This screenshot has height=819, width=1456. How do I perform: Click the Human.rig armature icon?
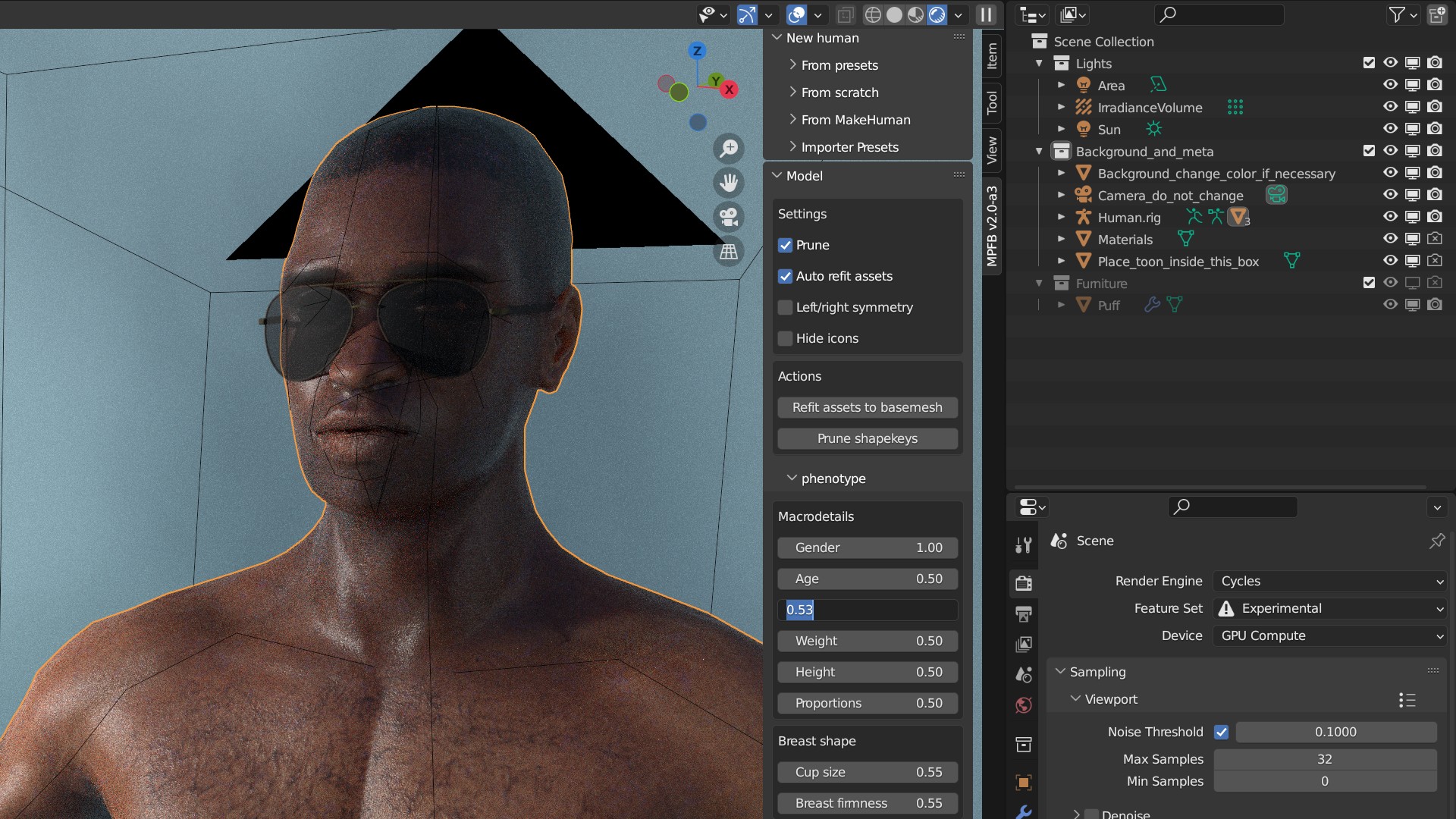(1083, 217)
